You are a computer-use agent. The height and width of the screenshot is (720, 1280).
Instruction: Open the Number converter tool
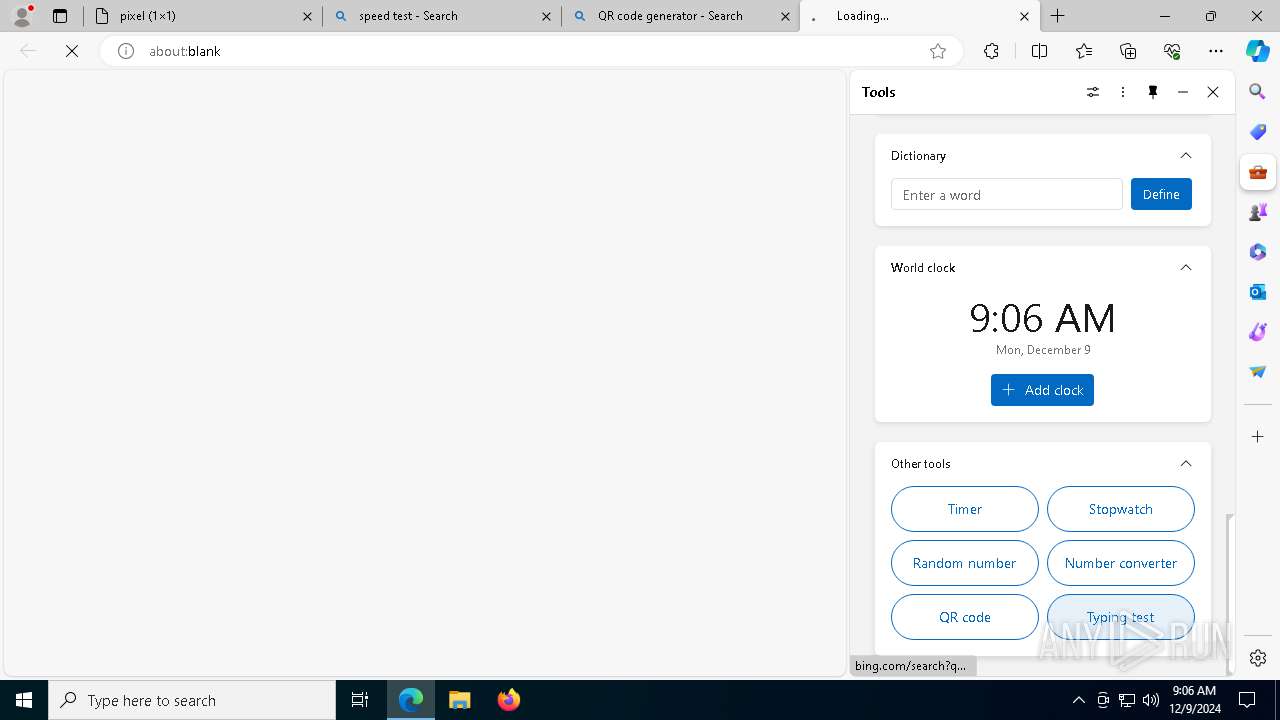click(x=1121, y=563)
